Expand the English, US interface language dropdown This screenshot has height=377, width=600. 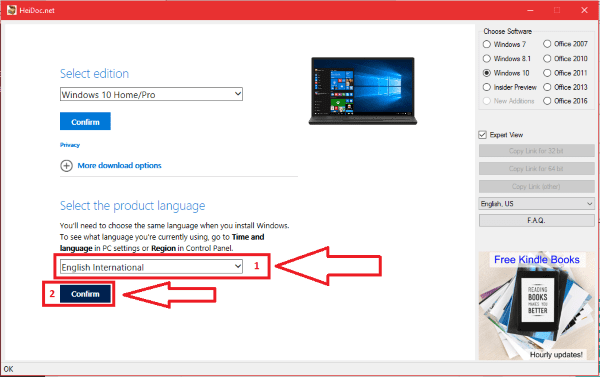pyautogui.click(x=536, y=204)
